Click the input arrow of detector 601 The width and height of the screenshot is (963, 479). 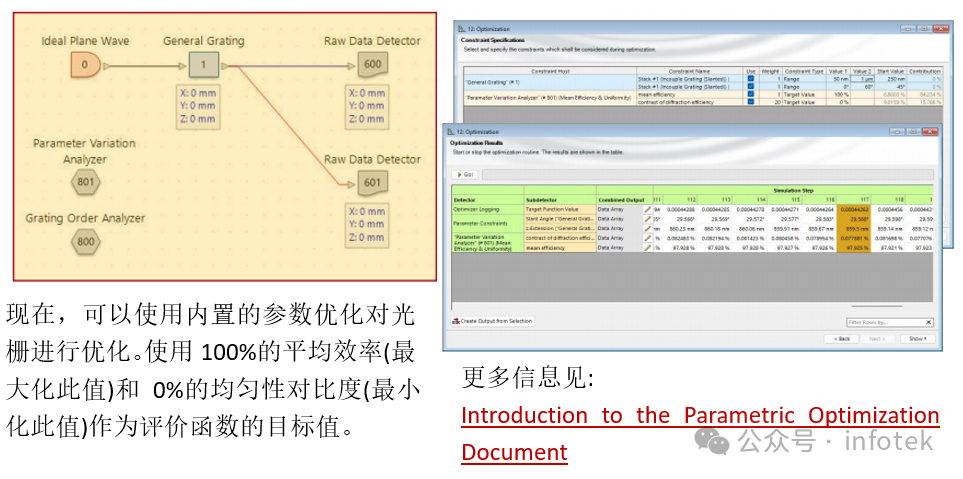pyautogui.click(x=351, y=183)
